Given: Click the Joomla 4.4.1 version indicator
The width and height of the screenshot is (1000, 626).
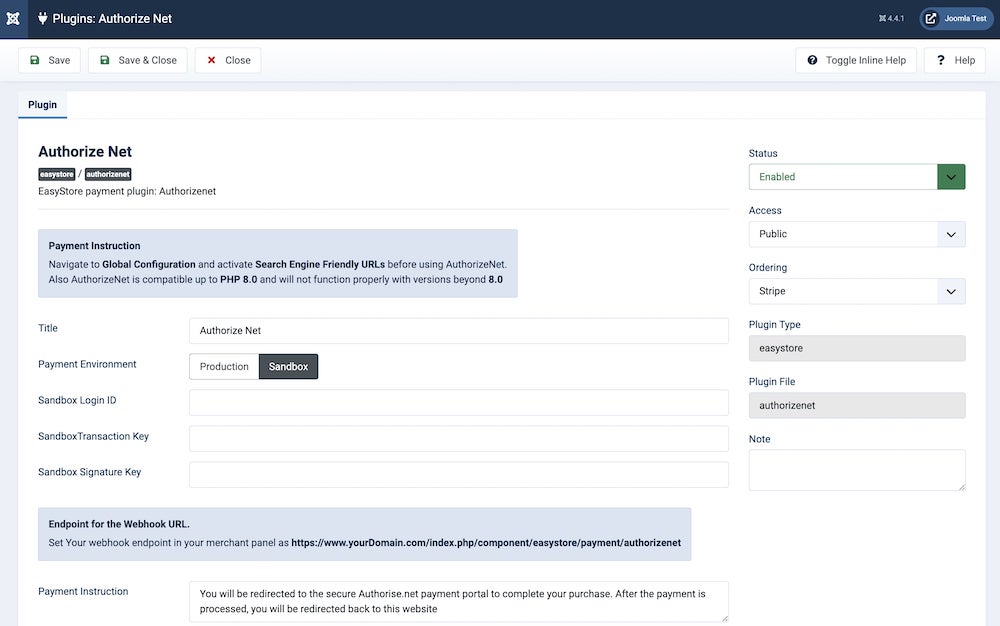Looking at the screenshot, I should tap(892, 18).
